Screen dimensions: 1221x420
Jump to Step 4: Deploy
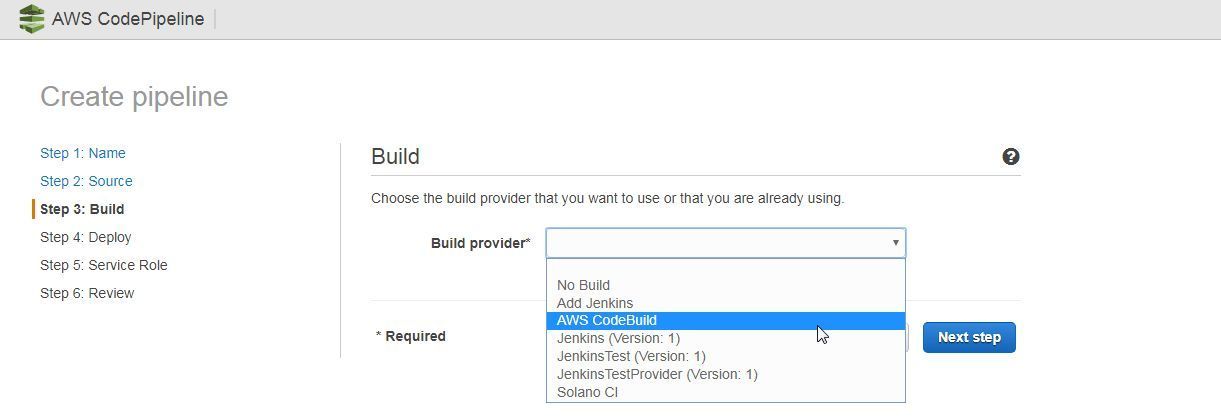tap(86, 237)
